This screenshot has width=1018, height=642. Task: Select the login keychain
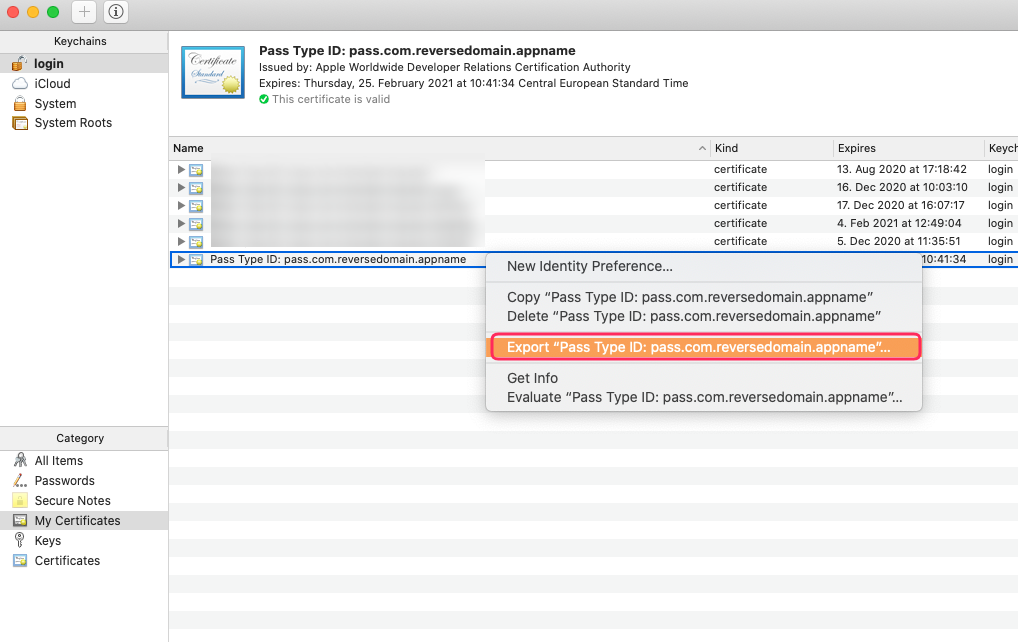coord(84,63)
